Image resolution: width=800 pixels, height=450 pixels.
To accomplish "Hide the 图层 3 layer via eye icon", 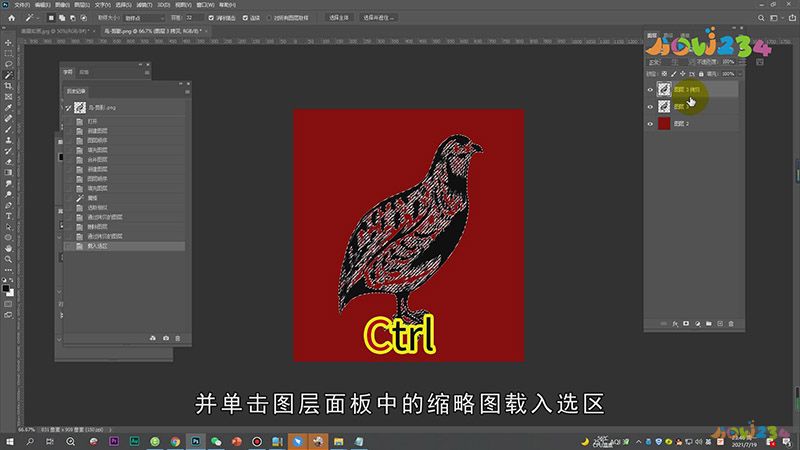I will pos(650,107).
